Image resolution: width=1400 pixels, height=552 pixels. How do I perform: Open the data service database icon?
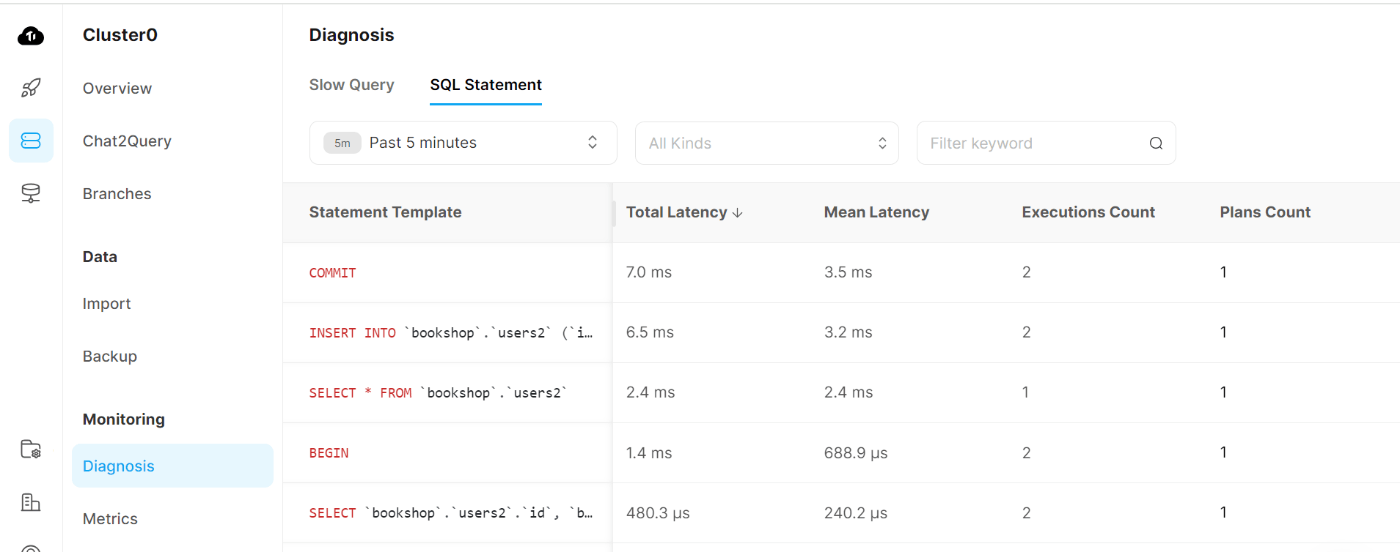point(31,194)
